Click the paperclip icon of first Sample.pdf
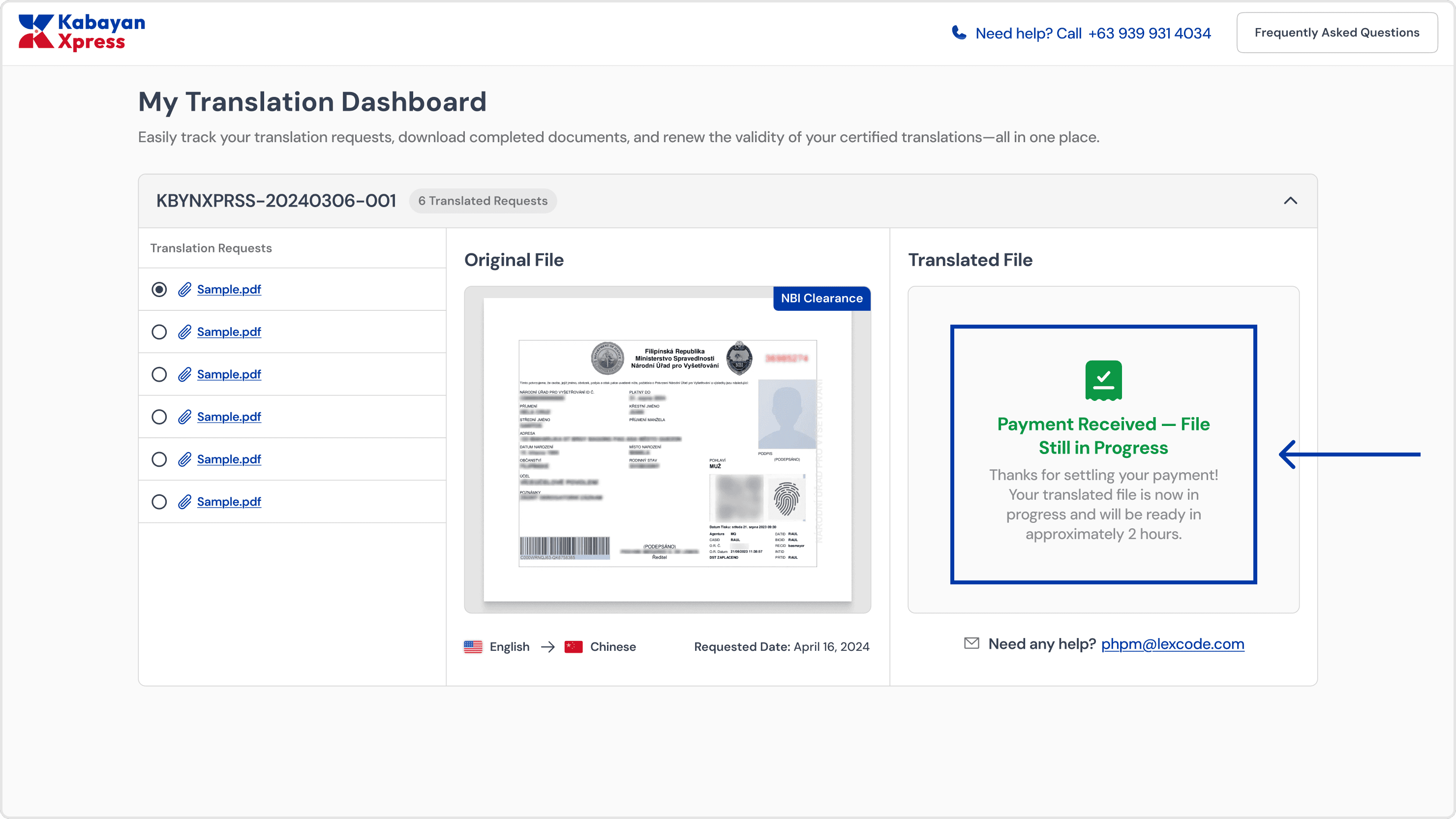 184,289
